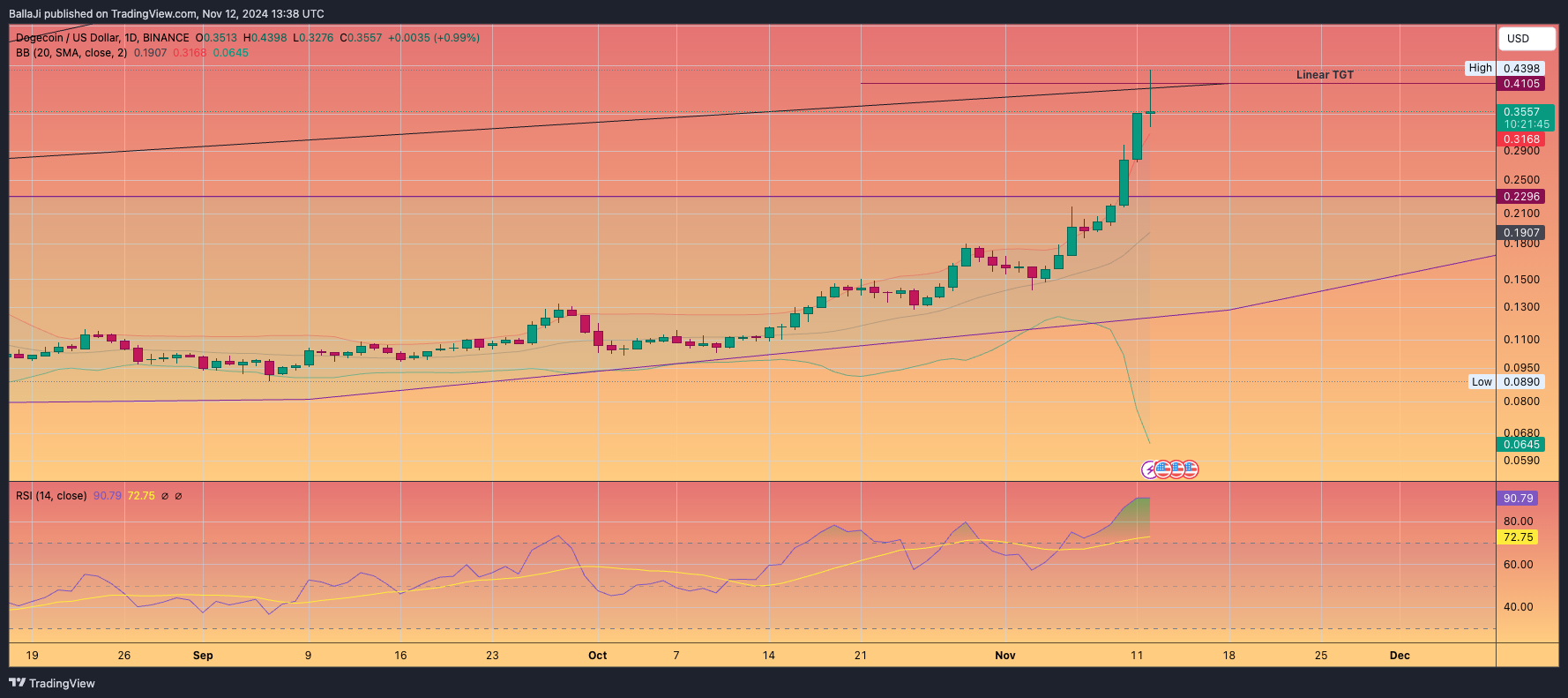
Task: Click the 10:21:45 countdown timer
Action: tap(1527, 124)
